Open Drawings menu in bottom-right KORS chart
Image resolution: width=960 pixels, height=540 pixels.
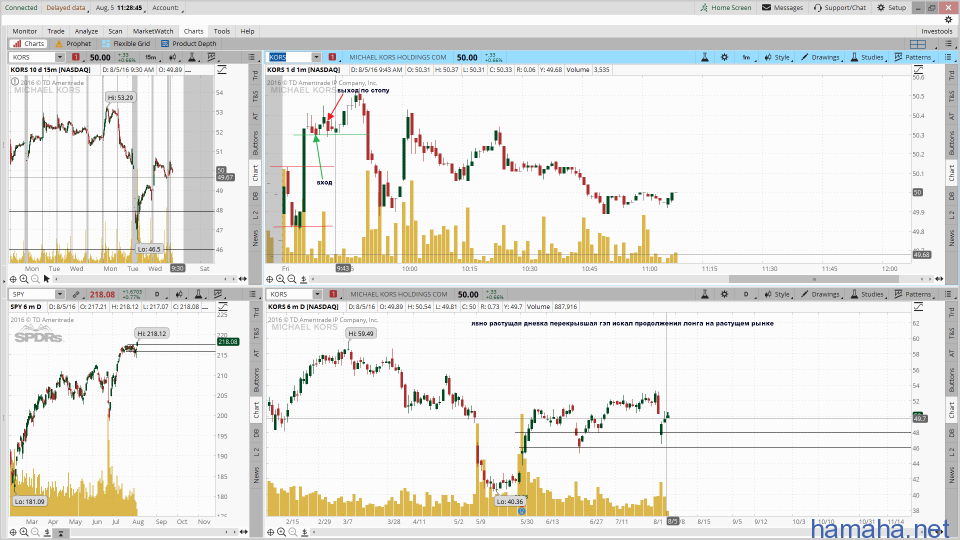pos(820,294)
